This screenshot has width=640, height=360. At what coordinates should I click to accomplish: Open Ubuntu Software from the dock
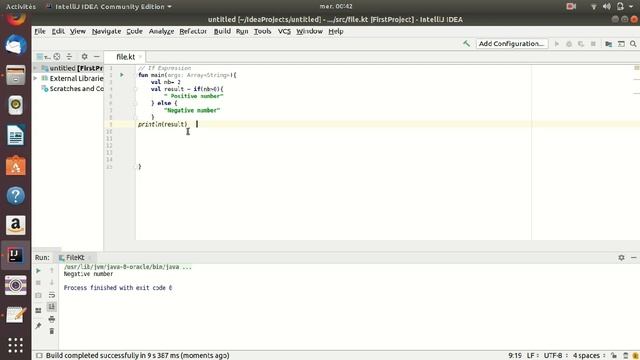pos(16,166)
